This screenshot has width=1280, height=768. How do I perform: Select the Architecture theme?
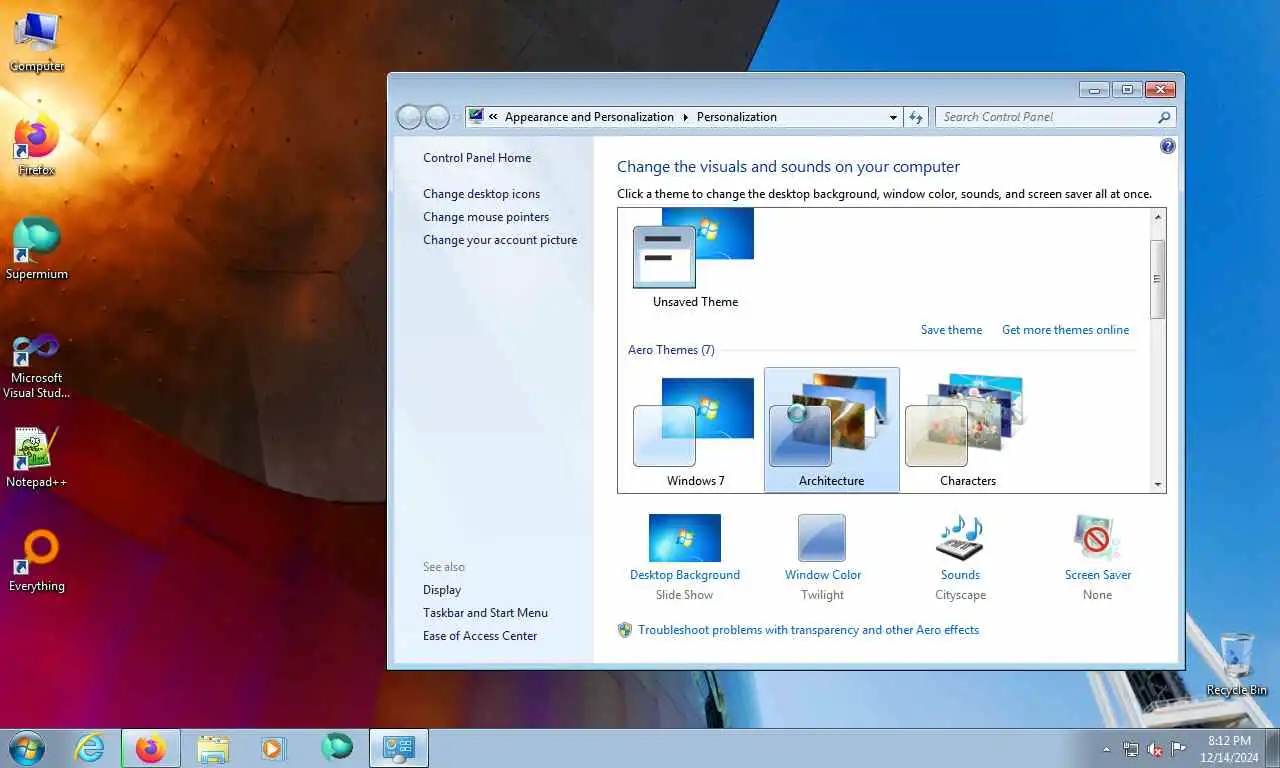point(831,431)
